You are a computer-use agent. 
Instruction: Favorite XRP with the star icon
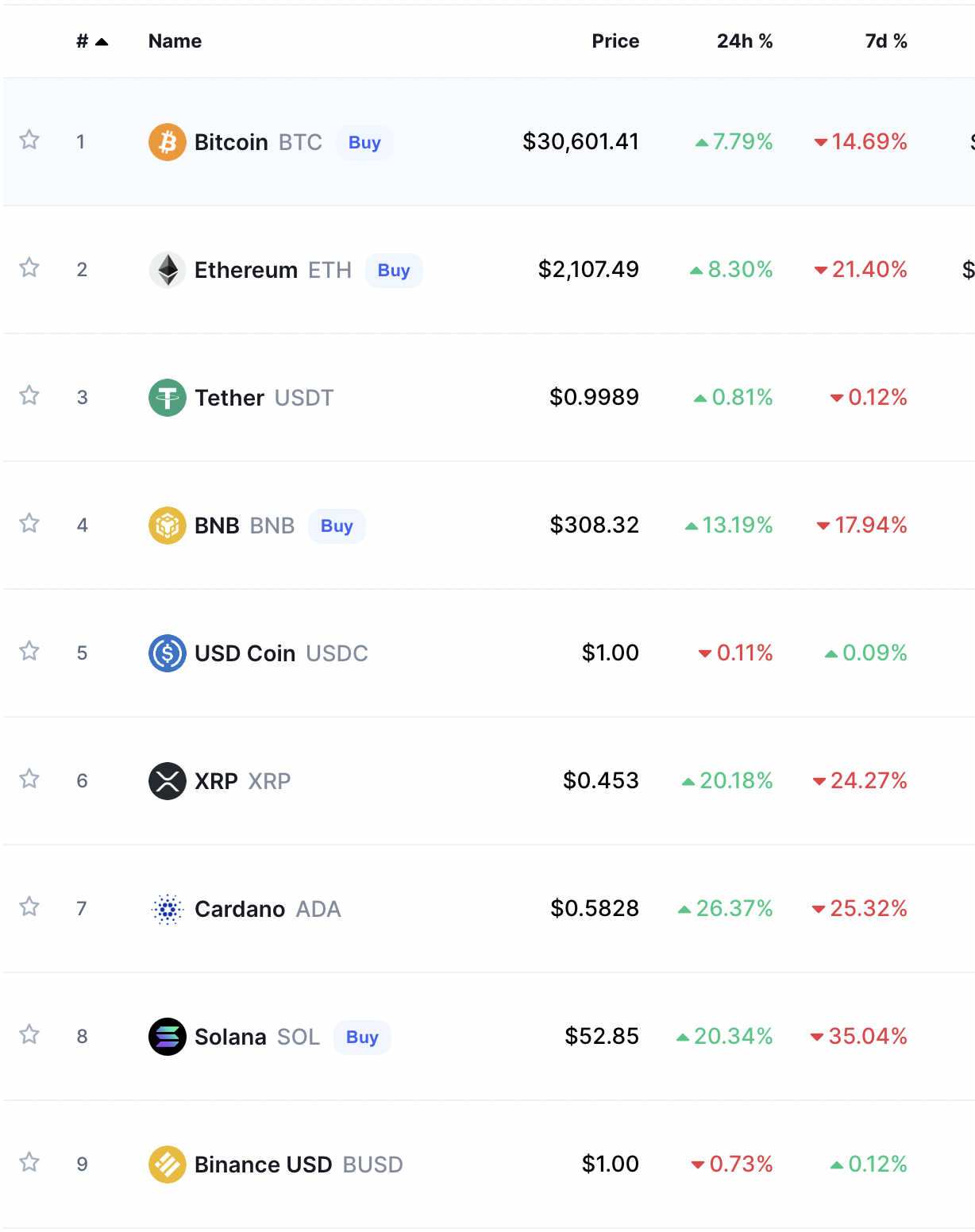coord(29,779)
